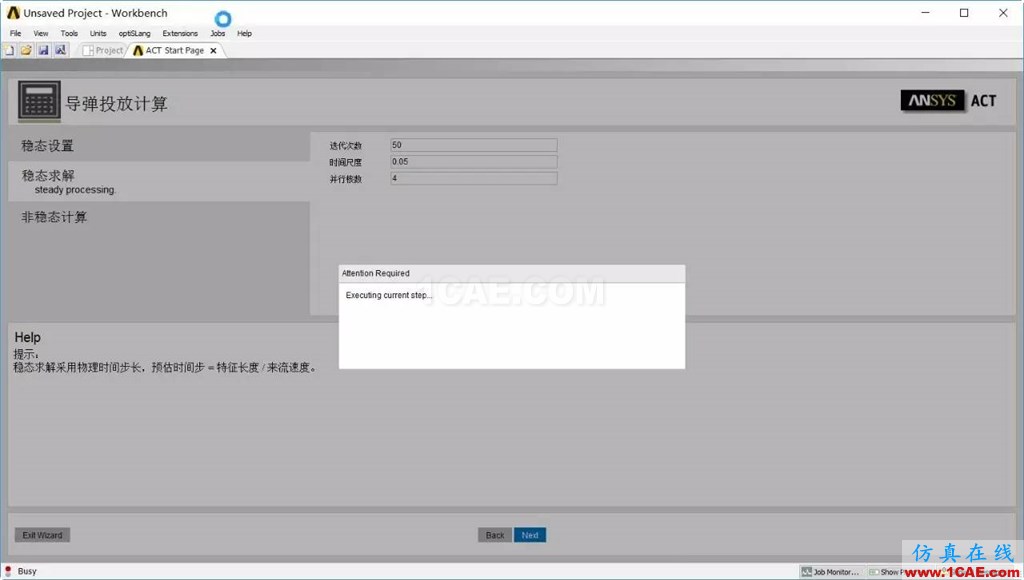Viewport: 1024px width, 580px height.
Task: Click the Help heading text
Action: (x=27, y=337)
